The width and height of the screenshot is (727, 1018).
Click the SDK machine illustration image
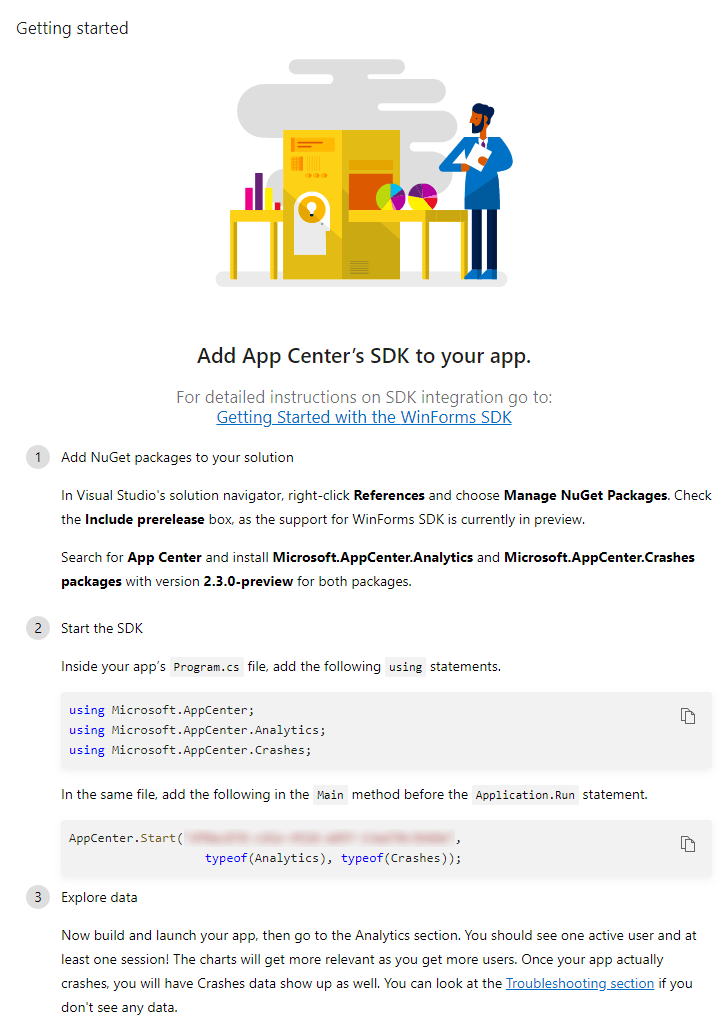click(364, 173)
